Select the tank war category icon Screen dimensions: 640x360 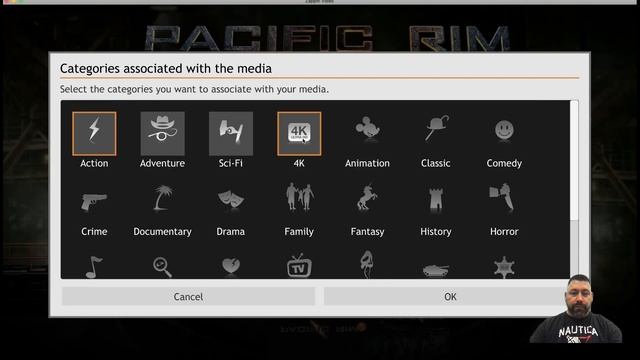click(436, 270)
